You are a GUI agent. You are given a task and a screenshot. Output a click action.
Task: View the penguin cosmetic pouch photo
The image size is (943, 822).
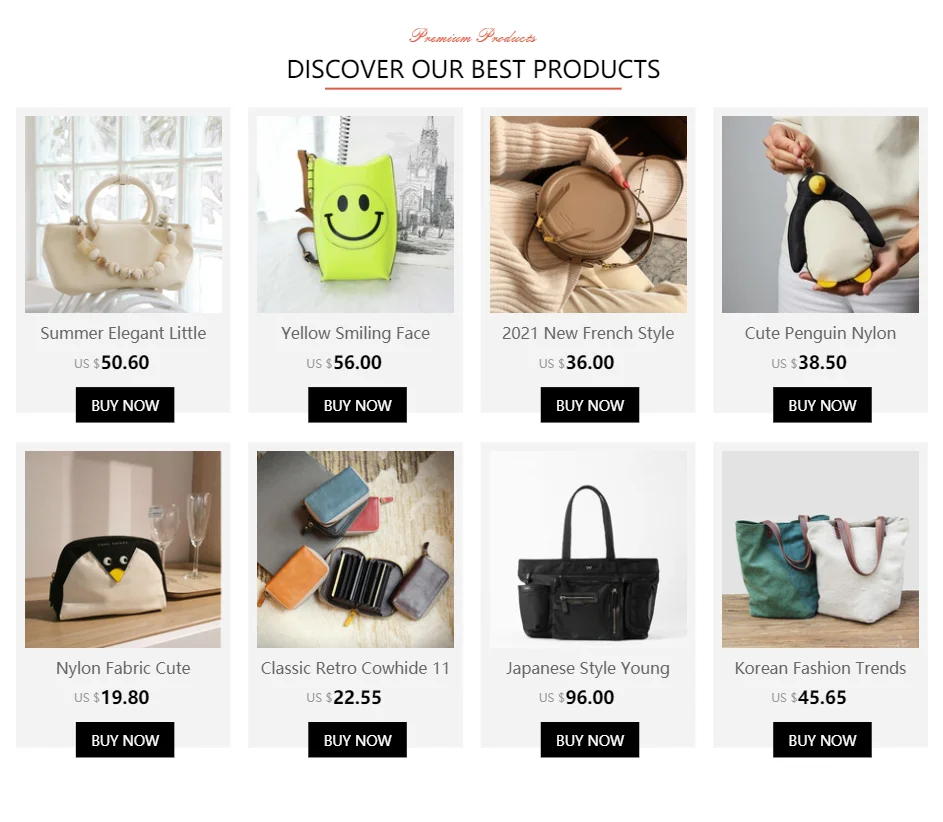(x=123, y=549)
